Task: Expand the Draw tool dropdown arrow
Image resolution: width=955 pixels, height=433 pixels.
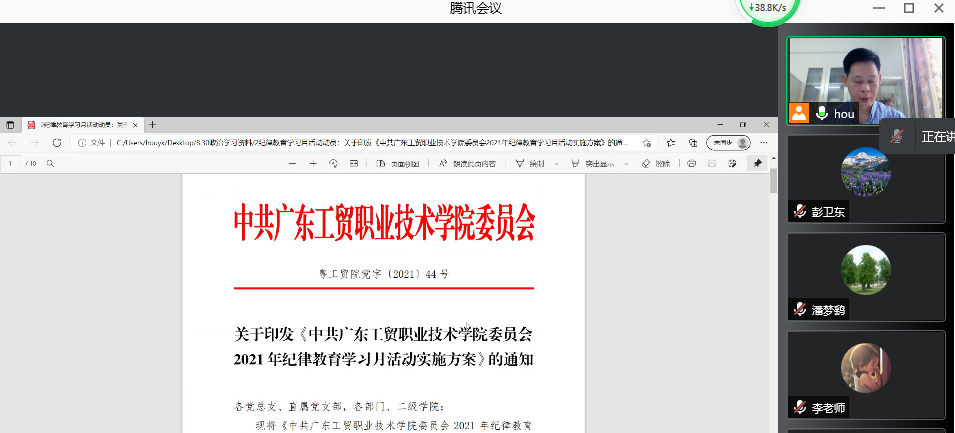Action: point(554,163)
